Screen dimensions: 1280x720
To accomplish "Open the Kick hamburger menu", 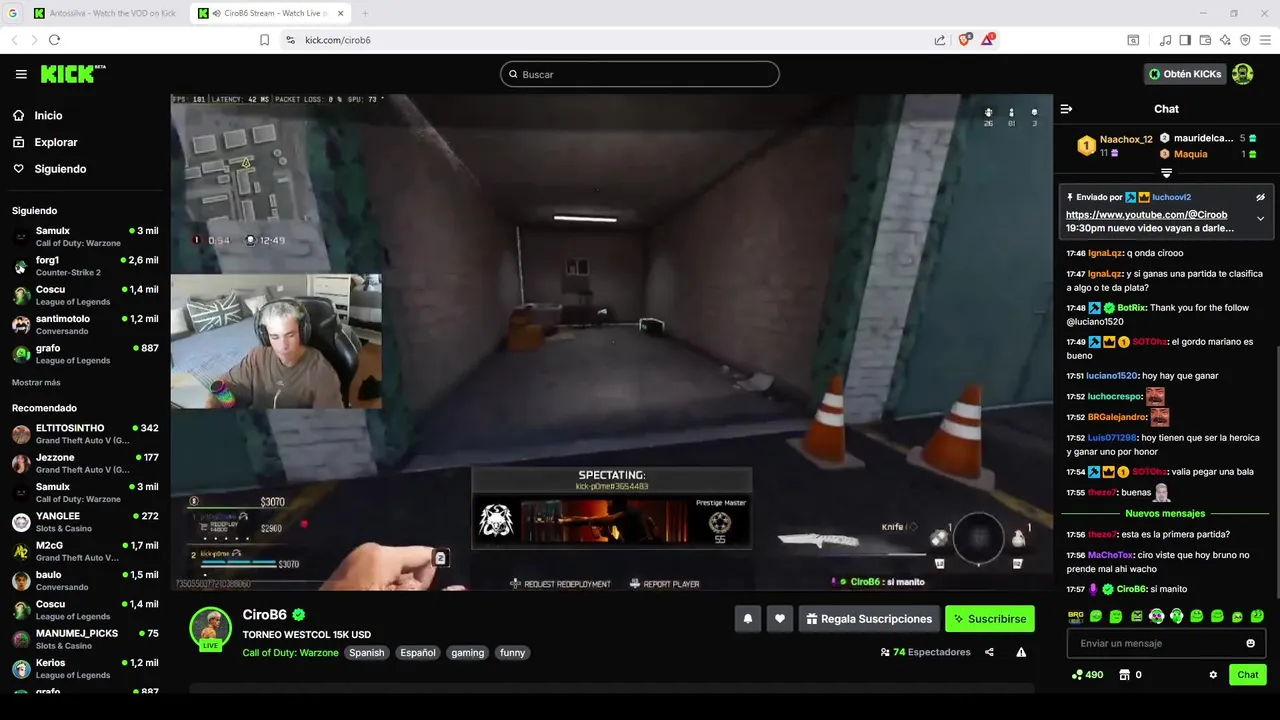I will click(x=21, y=74).
